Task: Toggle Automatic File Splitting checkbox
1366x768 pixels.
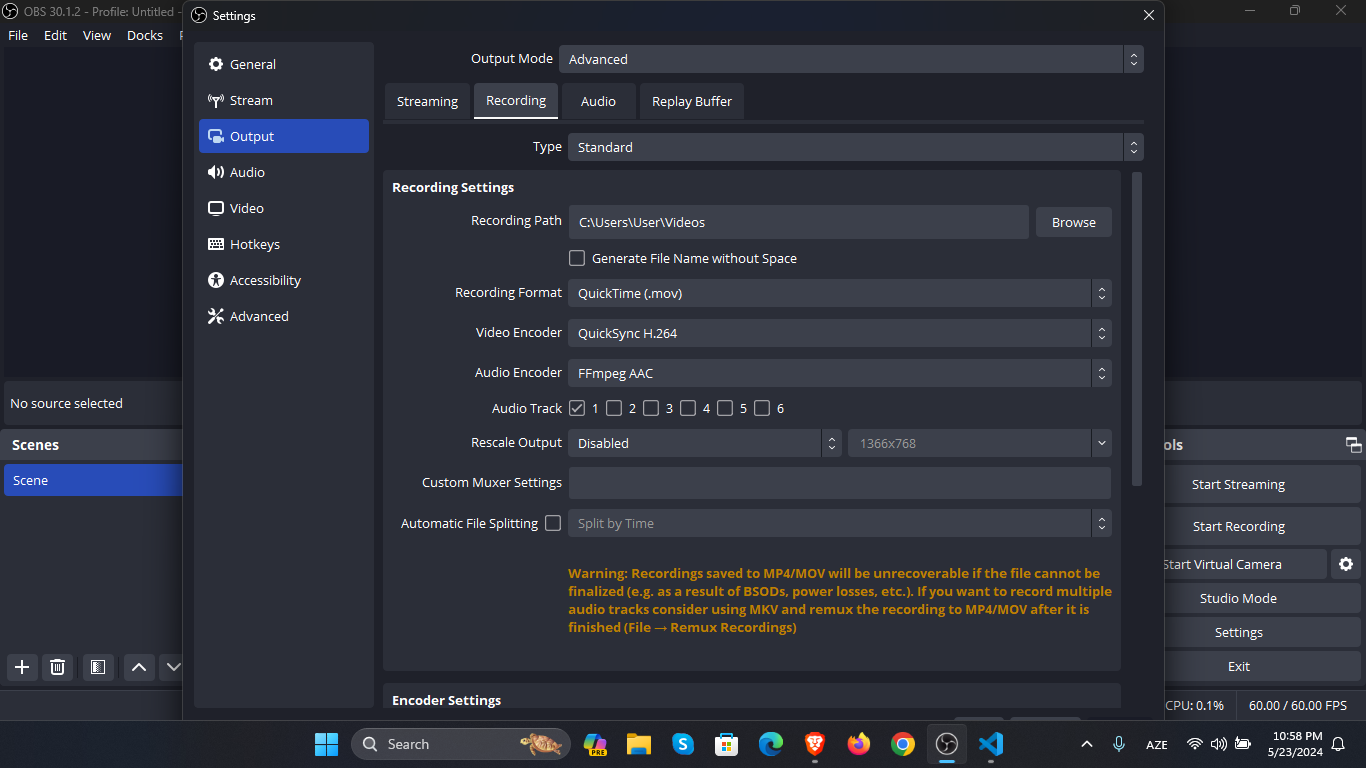Action: pos(553,523)
